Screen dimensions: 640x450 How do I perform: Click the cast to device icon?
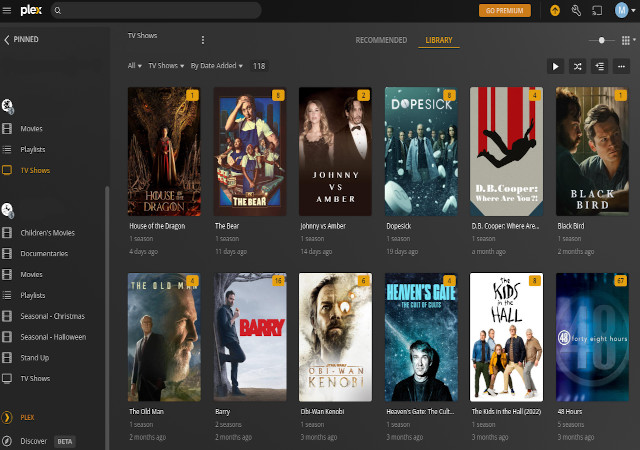(597, 10)
